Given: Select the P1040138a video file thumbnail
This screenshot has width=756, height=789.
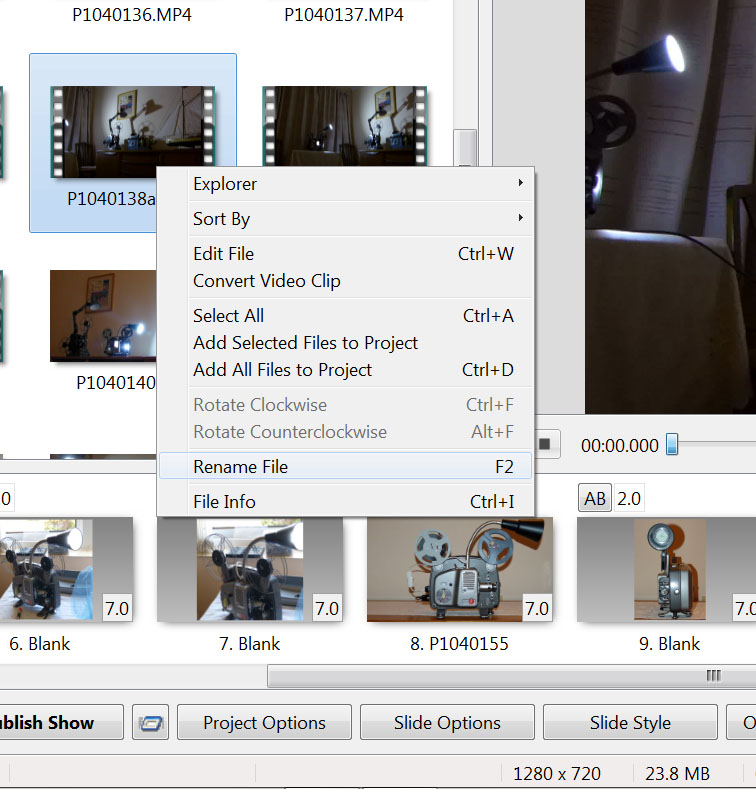Looking at the screenshot, I should (x=132, y=132).
